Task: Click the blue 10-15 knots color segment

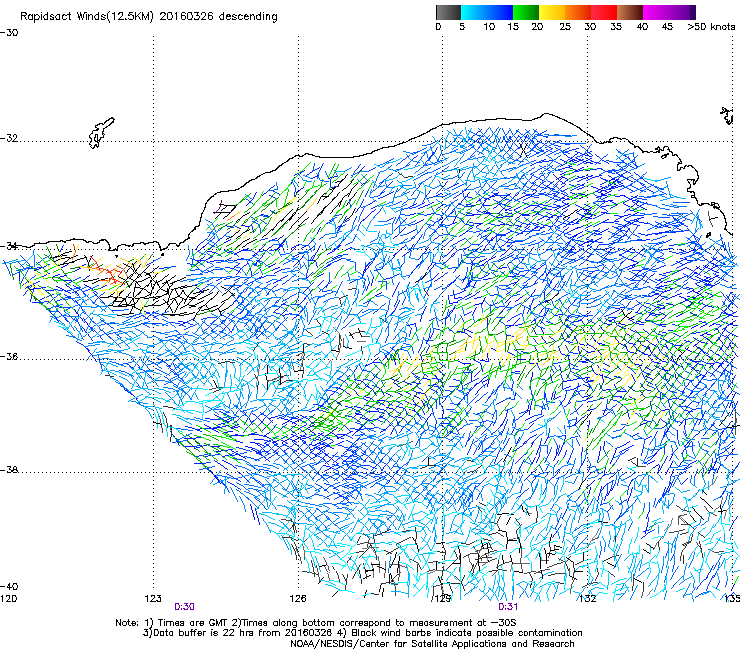Action: 500,12
